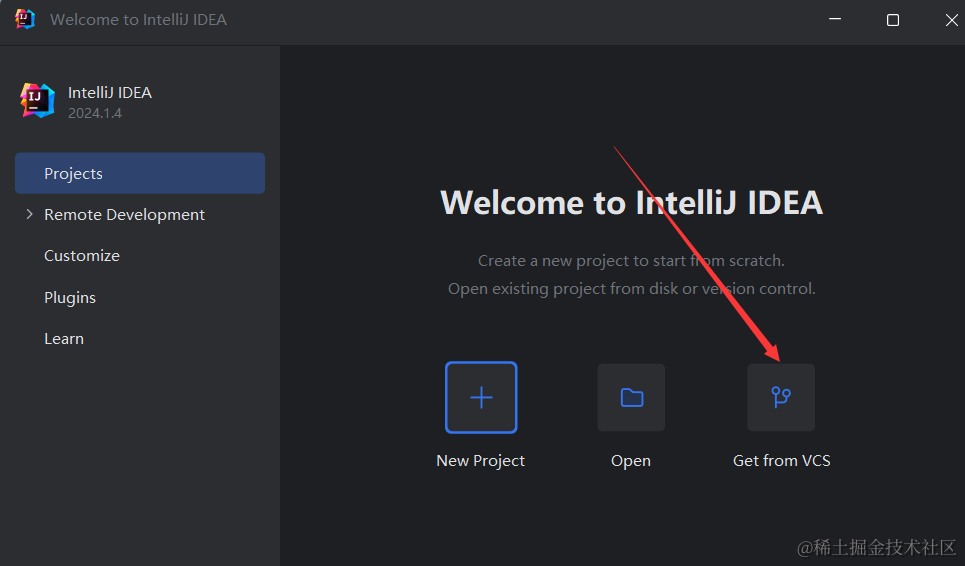965x566 pixels.
Task: Click the New Project plus icon
Action: (481, 397)
